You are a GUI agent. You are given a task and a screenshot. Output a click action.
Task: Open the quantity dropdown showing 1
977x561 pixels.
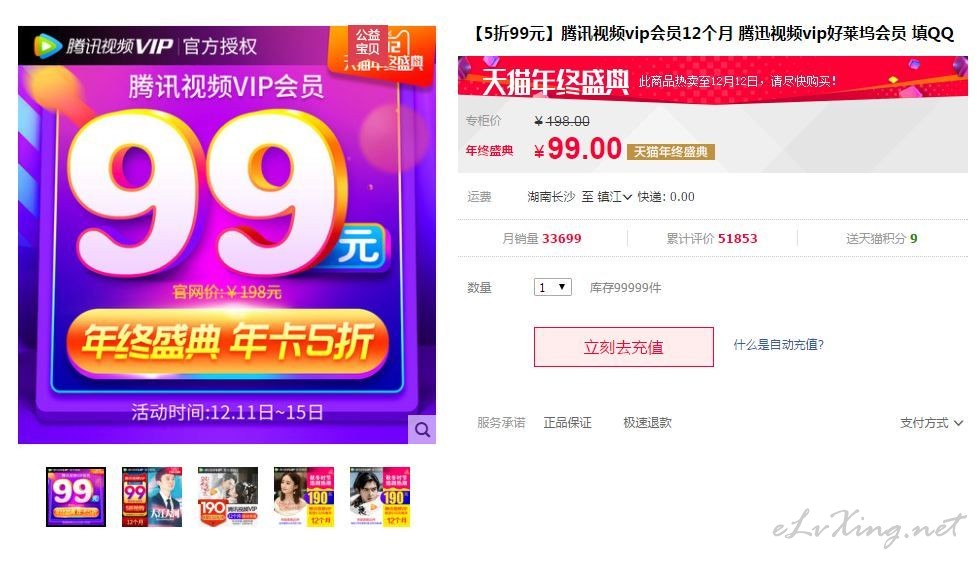pyautogui.click(x=553, y=287)
